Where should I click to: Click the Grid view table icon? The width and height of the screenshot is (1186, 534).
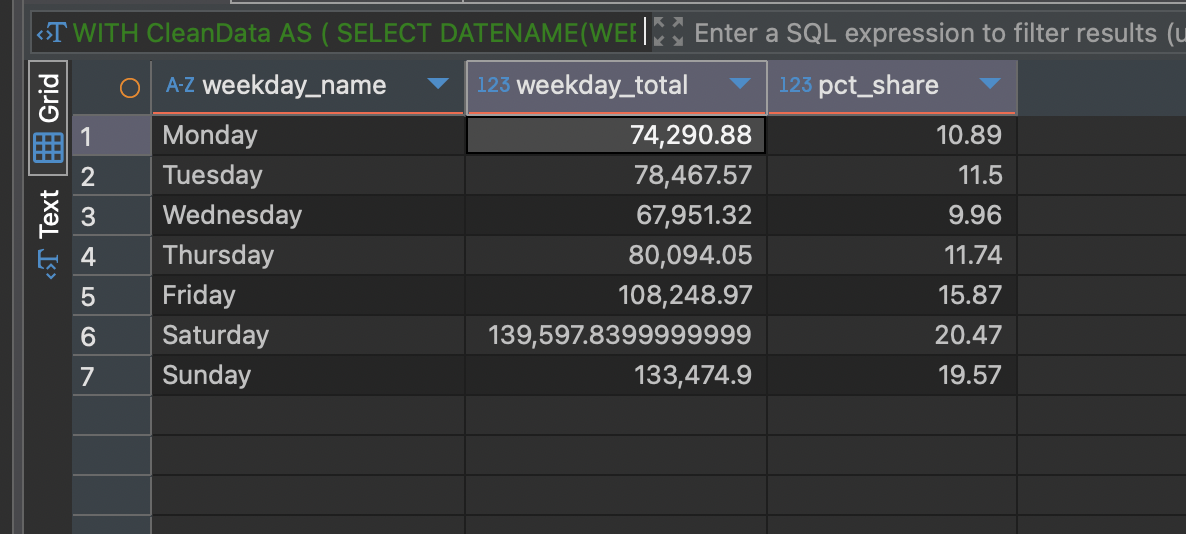(48, 148)
